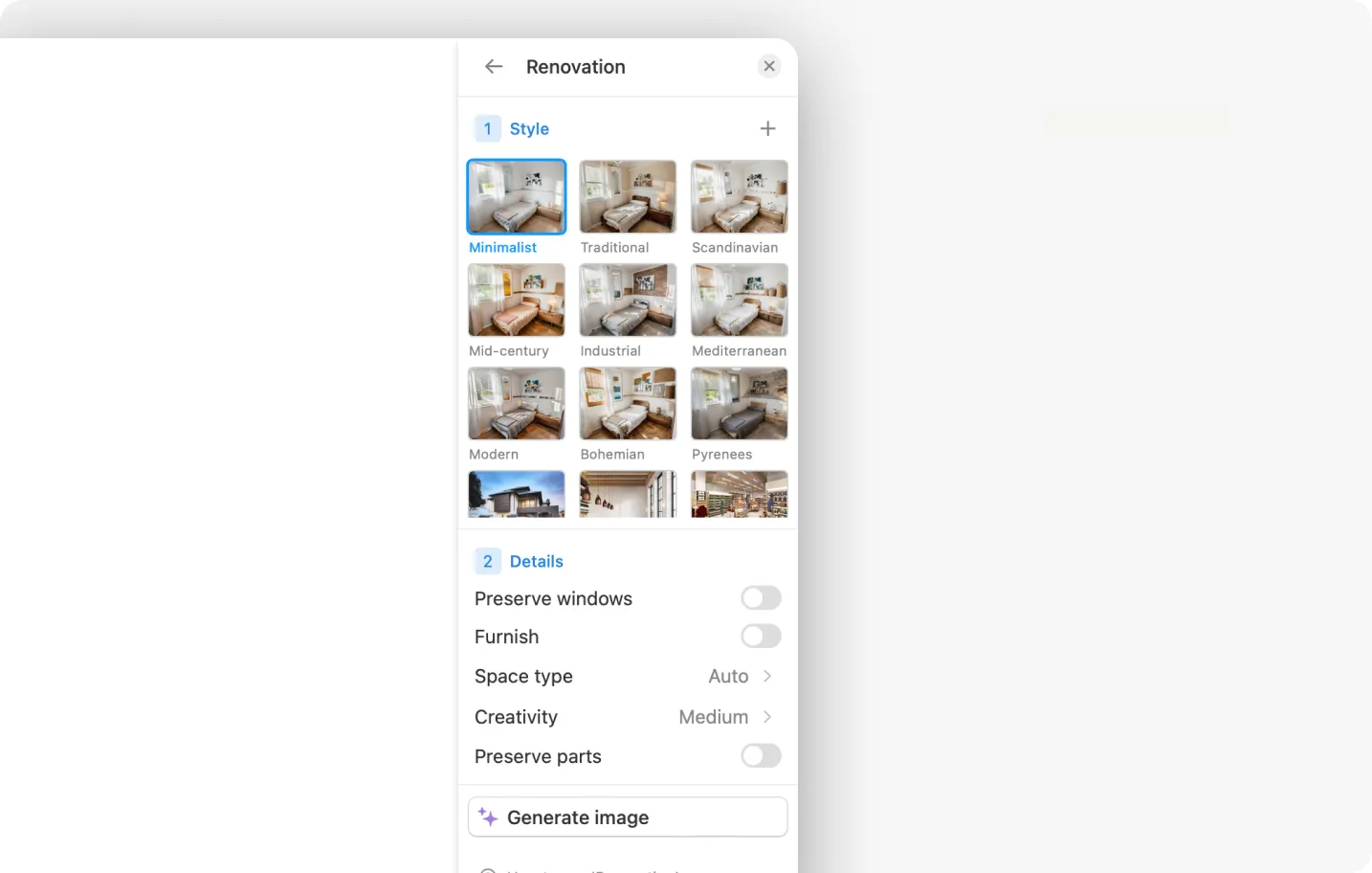Open Creativity level options chevron

pos(767,717)
